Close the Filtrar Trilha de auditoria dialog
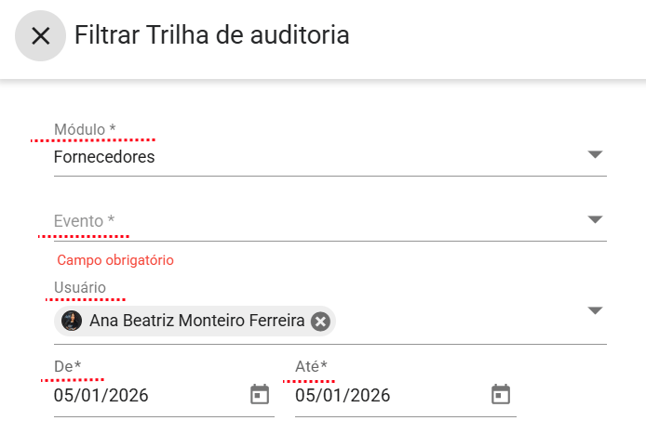This screenshot has width=646, height=447. (x=40, y=36)
